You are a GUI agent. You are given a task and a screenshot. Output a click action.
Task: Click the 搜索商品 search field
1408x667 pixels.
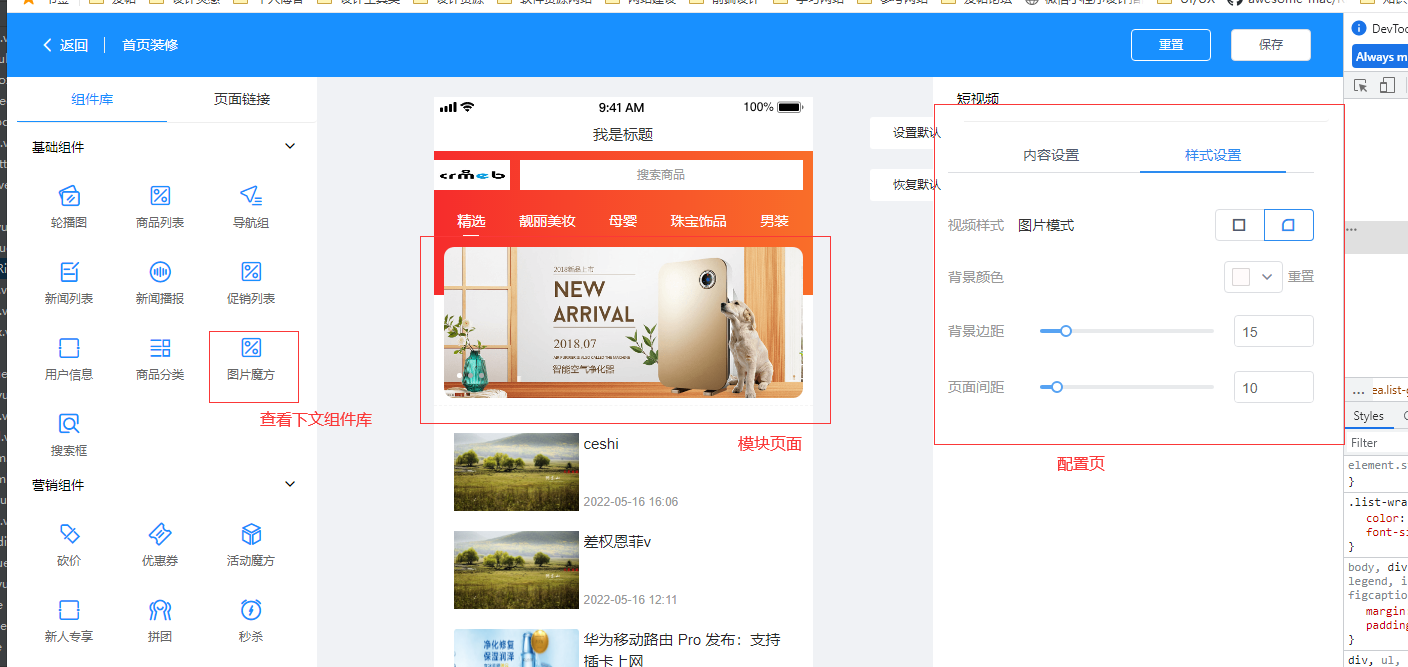tap(661, 175)
